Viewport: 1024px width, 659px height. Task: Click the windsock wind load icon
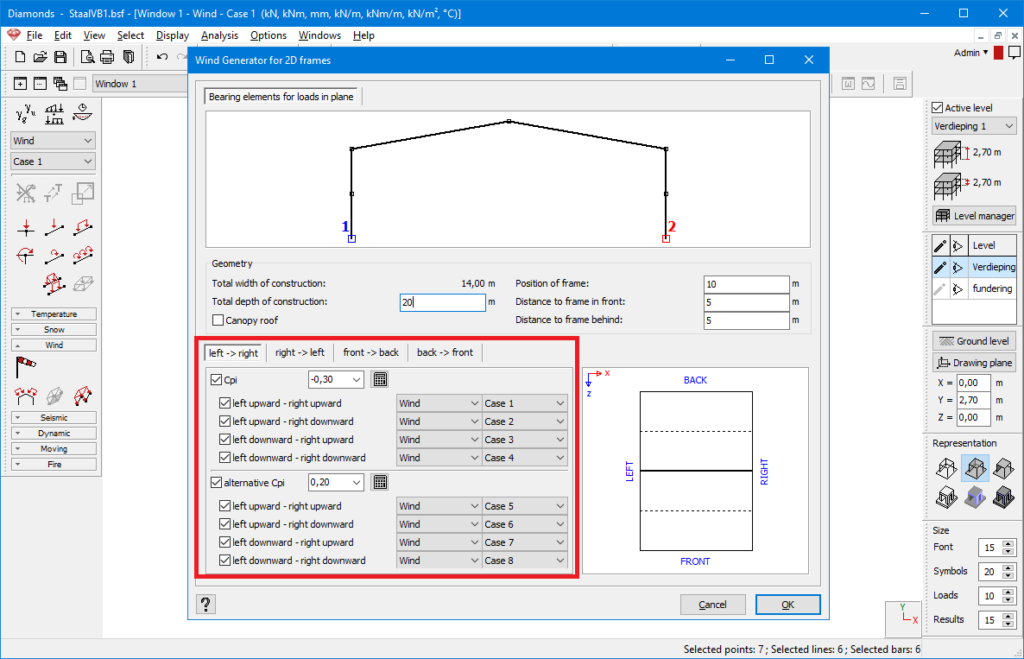[26, 367]
